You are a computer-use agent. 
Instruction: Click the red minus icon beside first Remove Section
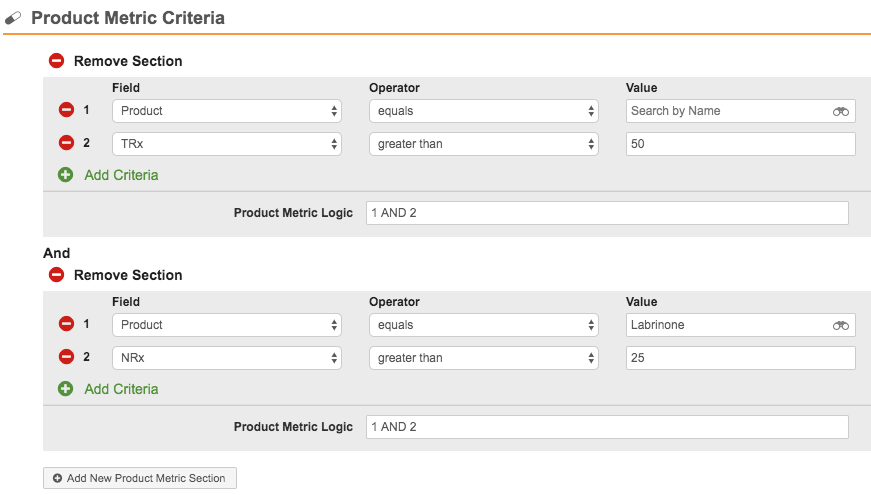(57, 61)
